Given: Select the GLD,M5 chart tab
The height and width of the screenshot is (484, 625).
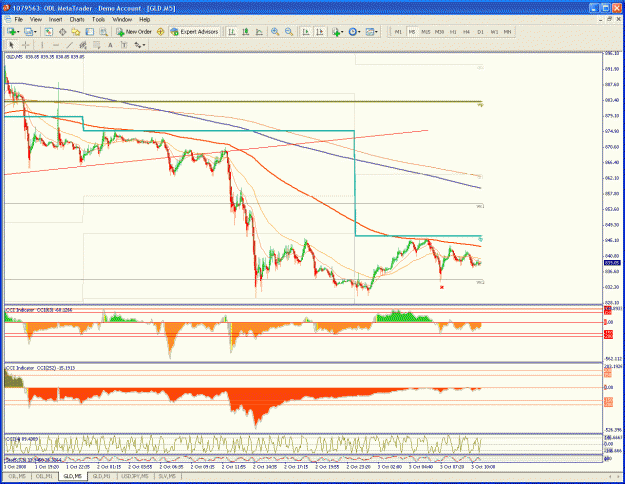Looking at the screenshot, I should click(73, 476).
